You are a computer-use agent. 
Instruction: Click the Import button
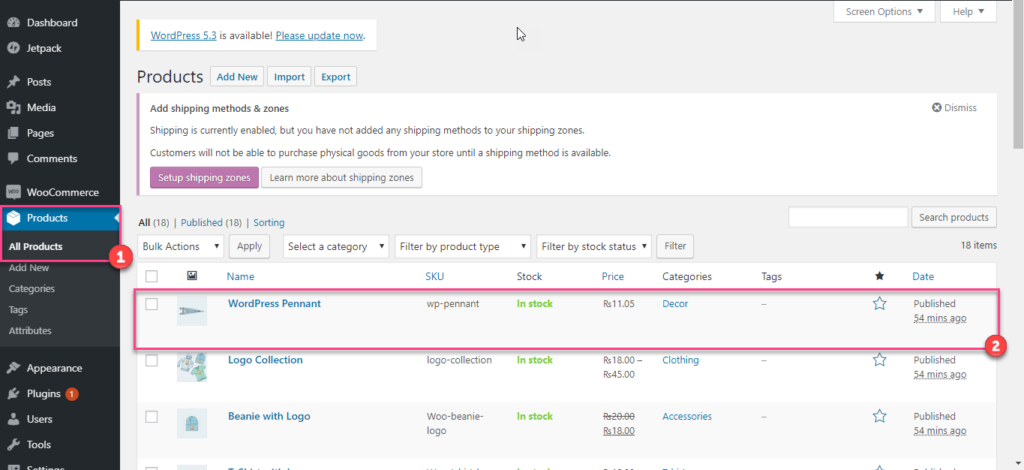point(289,77)
